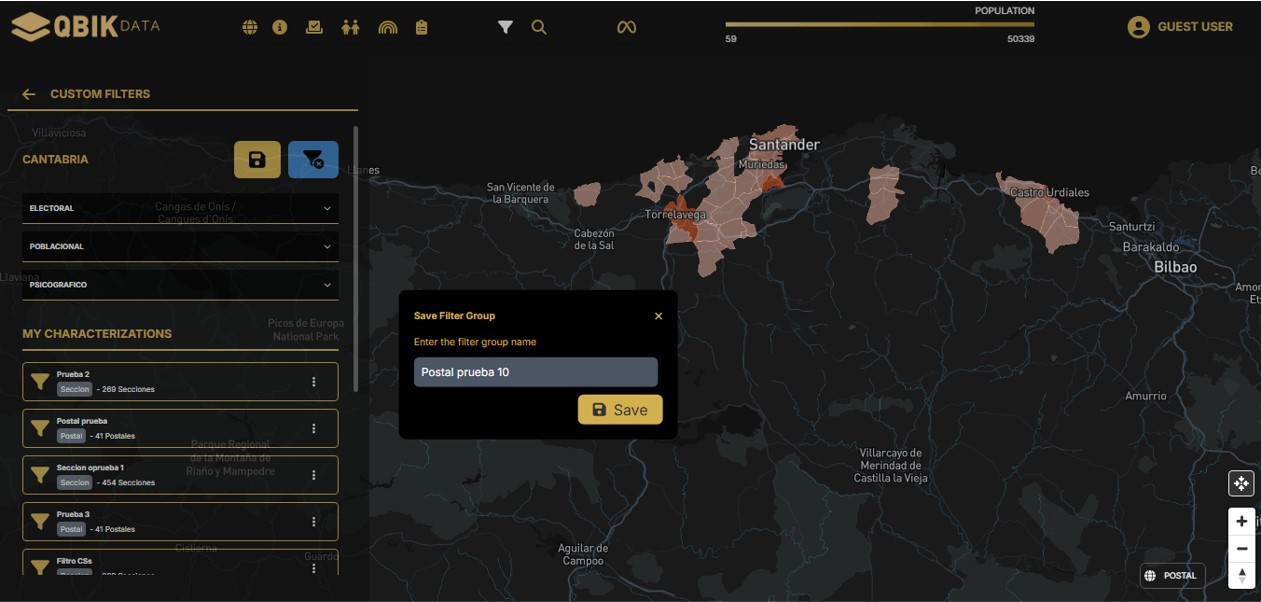The height and width of the screenshot is (602, 1261).
Task: Click the funnel icon of Postal prueba
Action: click(40, 428)
